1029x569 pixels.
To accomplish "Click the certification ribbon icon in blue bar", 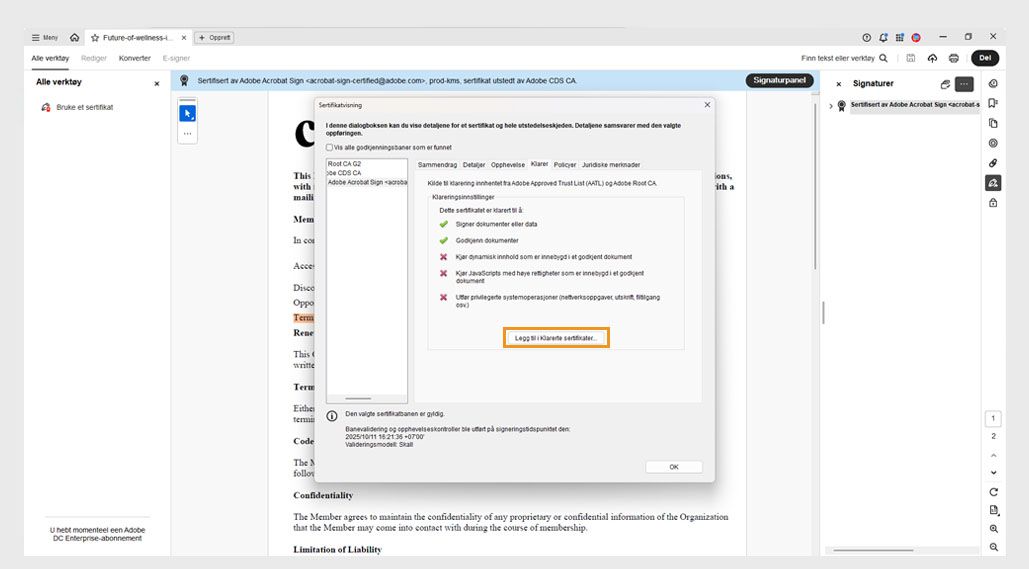I will click(184, 81).
